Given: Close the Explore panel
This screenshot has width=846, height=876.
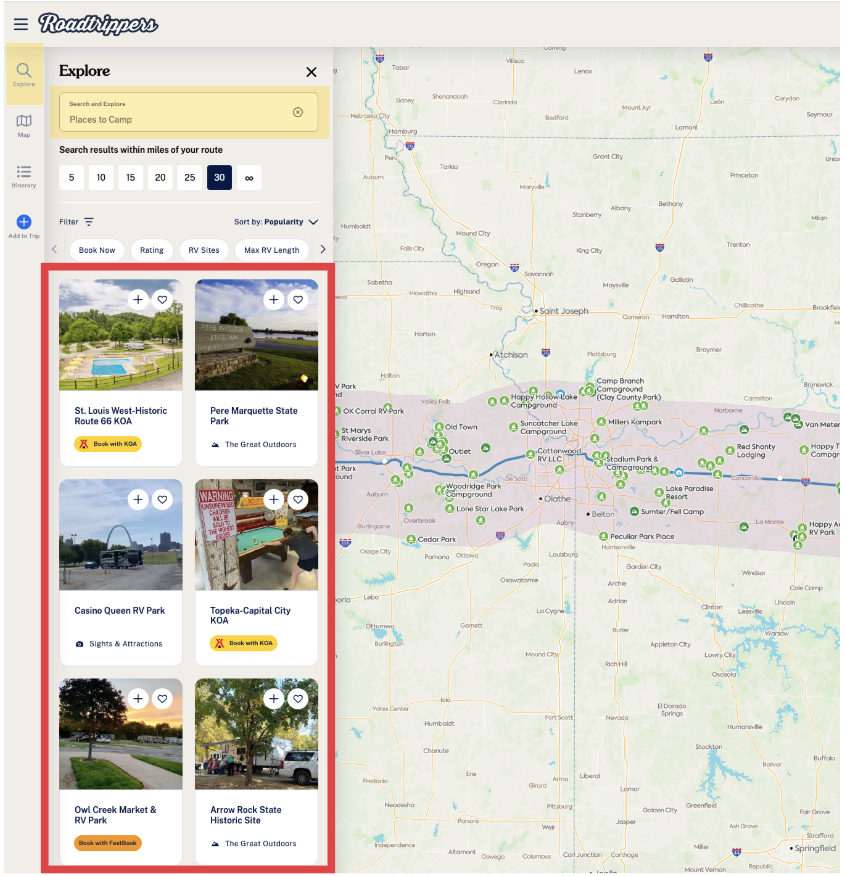Looking at the screenshot, I should [x=311, y=72].
